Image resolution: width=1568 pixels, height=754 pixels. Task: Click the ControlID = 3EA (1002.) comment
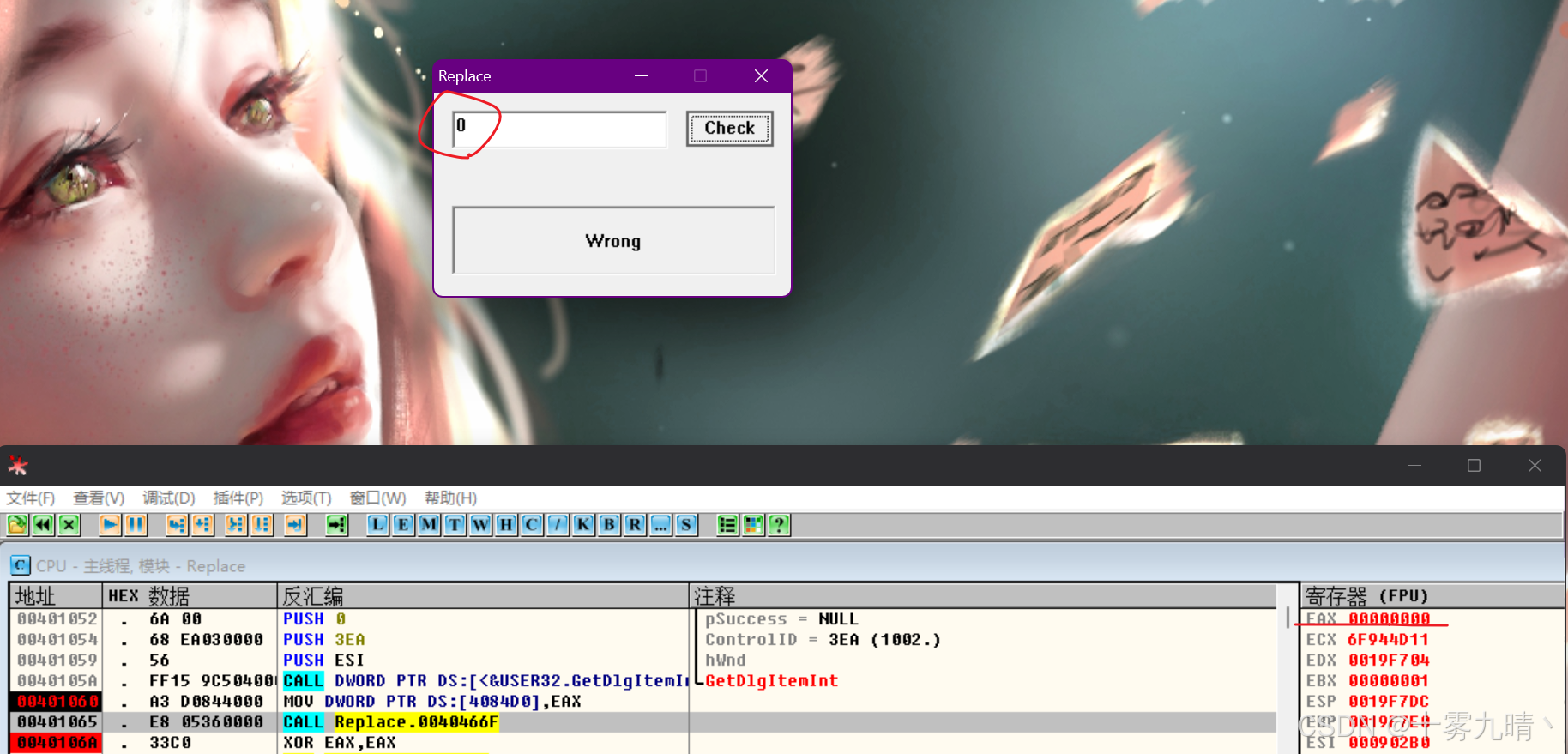click(823, 640)
